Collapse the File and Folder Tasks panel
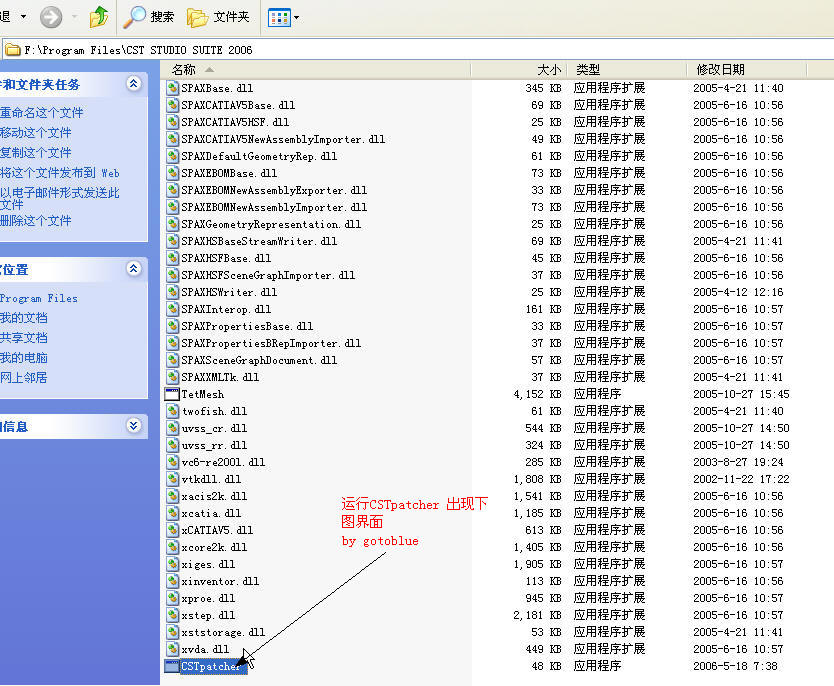Image resolution: width=834 pixels, height=686 pixels. (x=134, y=83)
